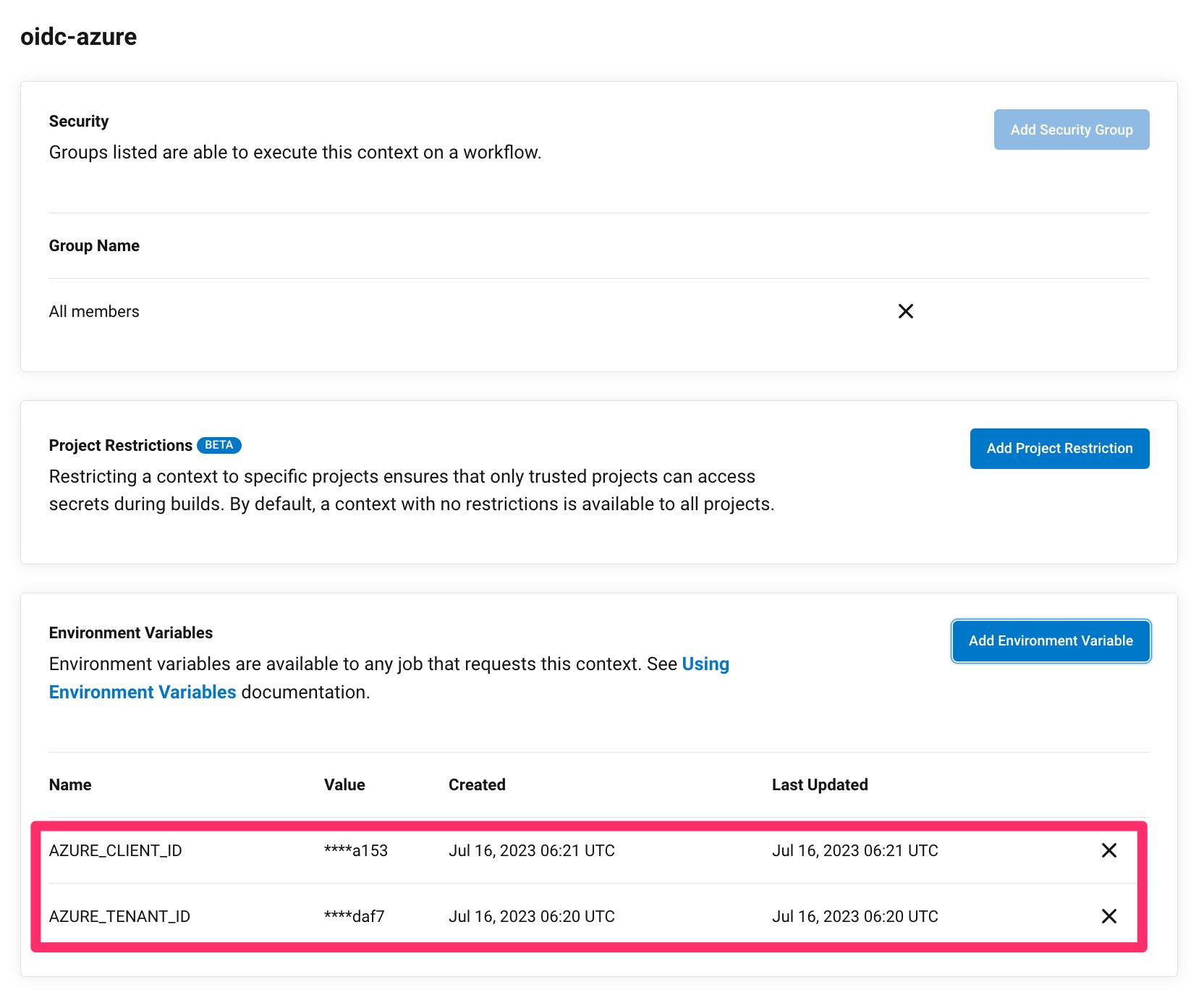Remove the All members security group
The width and height of the screenshot is (1204, 1003).
[x=905, y=311]
